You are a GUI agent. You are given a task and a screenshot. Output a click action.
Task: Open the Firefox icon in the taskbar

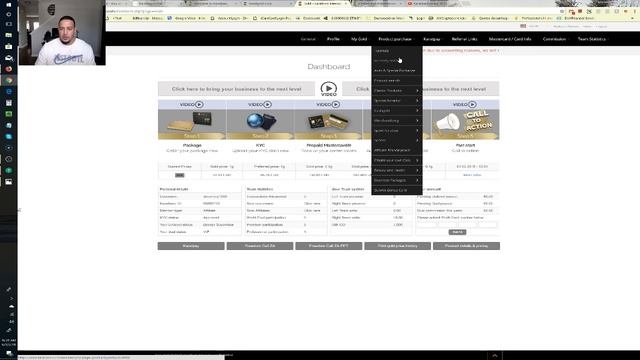click(9, 69)
